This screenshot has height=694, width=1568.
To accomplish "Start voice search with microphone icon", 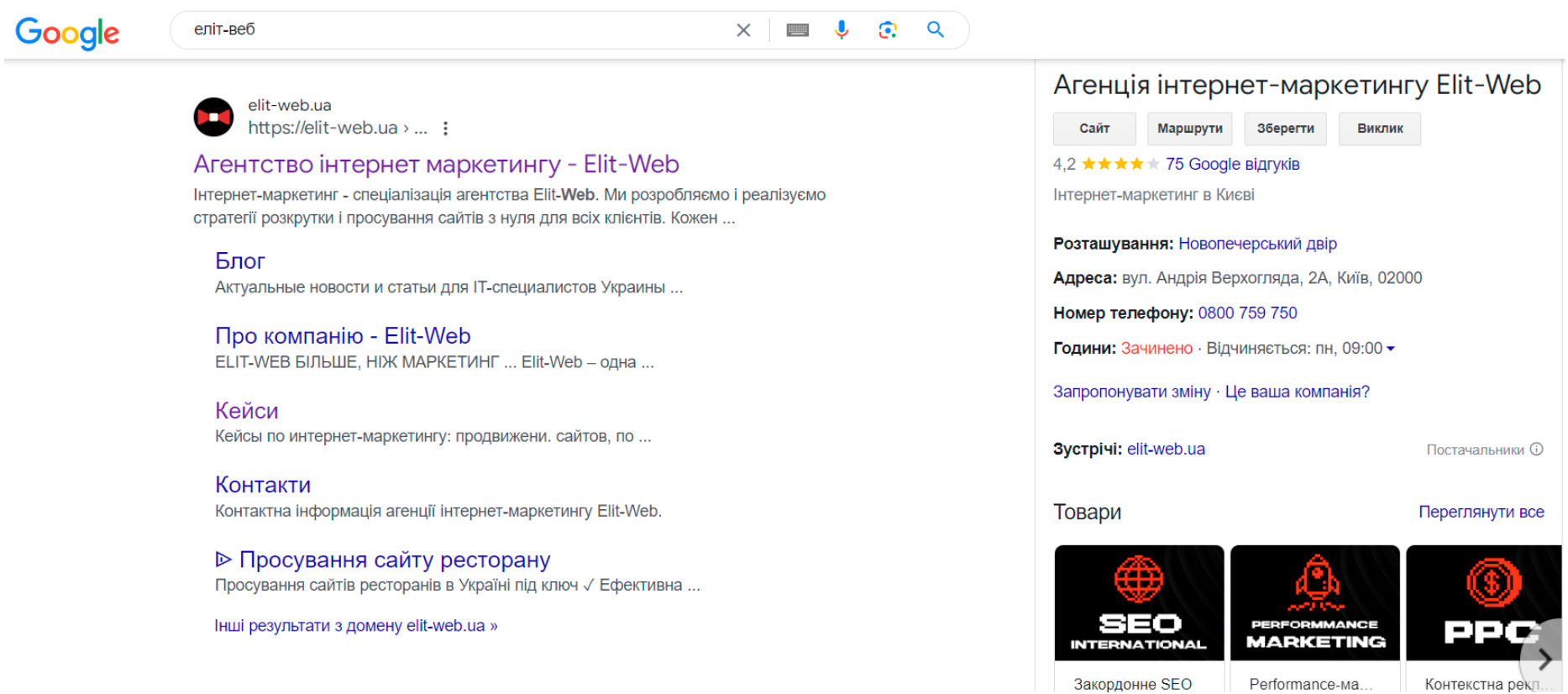I will 842,30.
